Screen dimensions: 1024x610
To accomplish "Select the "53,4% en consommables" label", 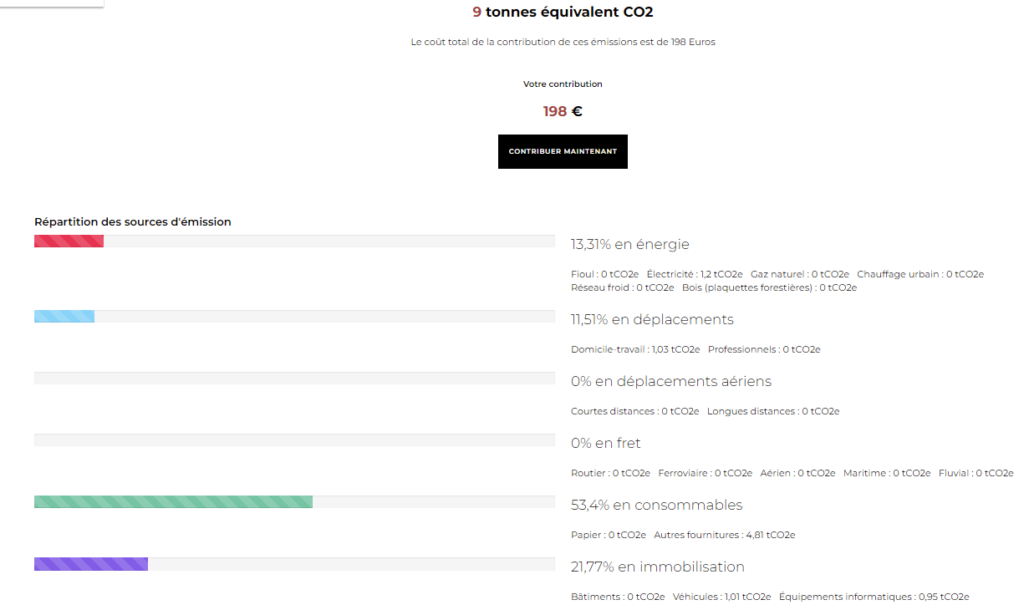I will 656,505.
